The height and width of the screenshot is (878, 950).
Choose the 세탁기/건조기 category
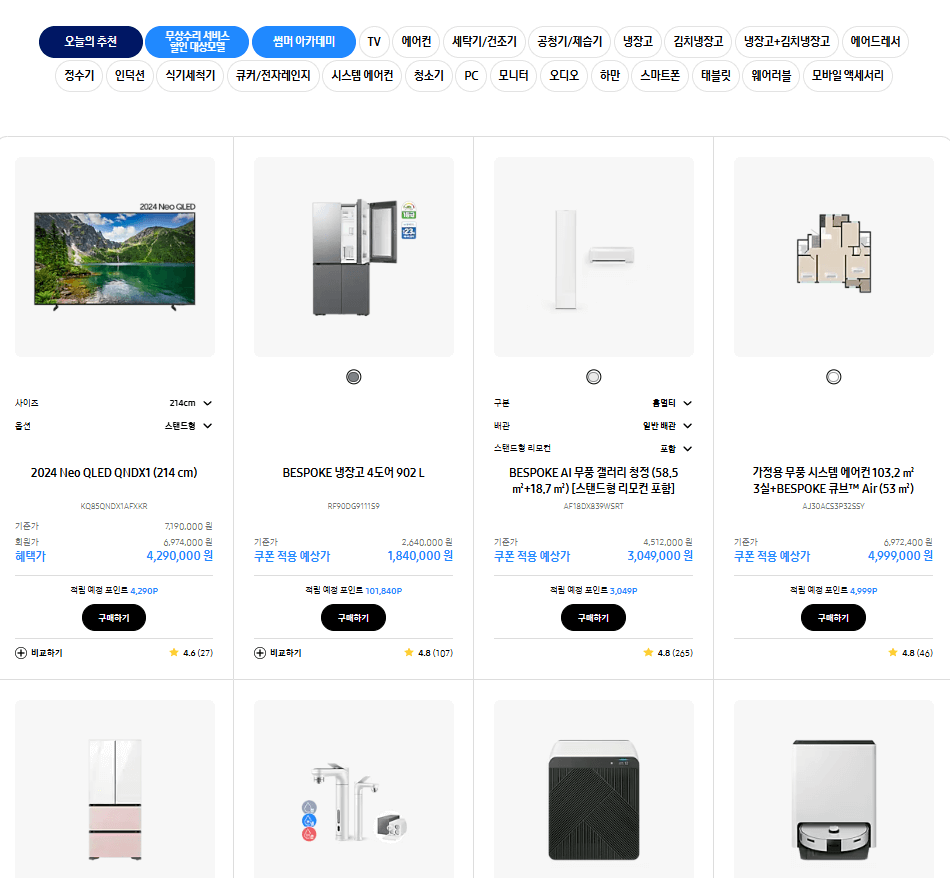point(484,42)
